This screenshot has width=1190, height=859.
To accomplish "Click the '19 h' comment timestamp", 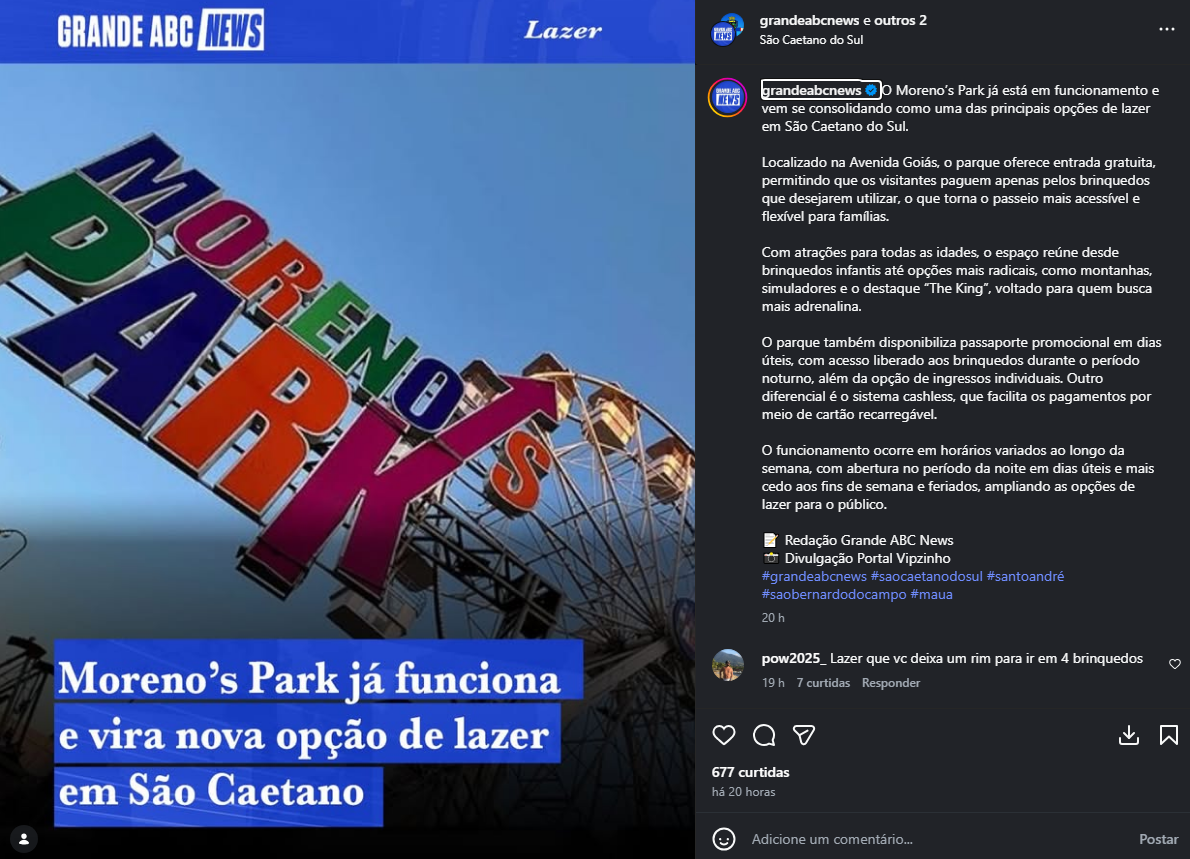I will click(773, 683).
